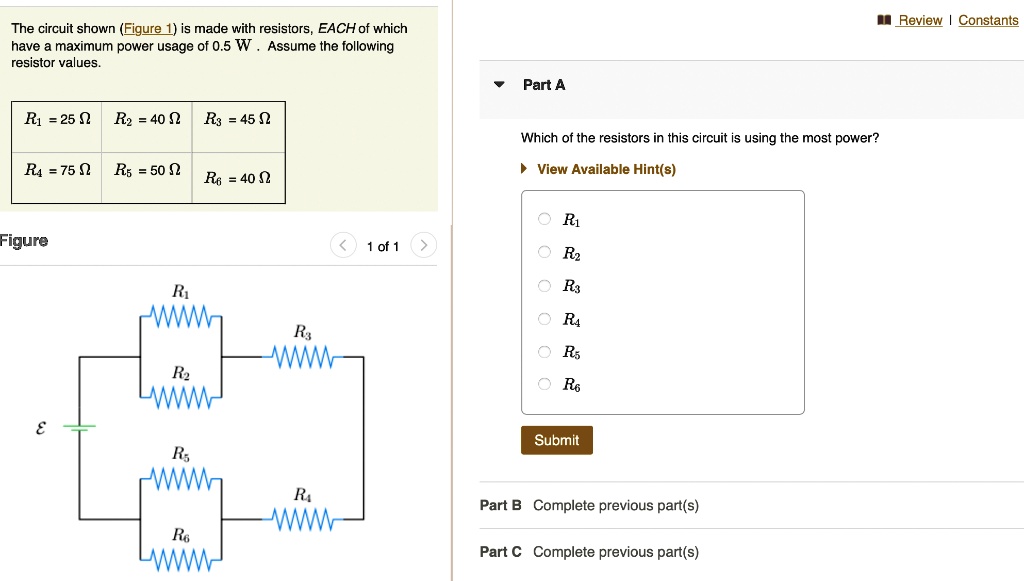The height and width of the screenshot is (581, 1024).
Task: Select the R2 answer choice
Action: 544,253
